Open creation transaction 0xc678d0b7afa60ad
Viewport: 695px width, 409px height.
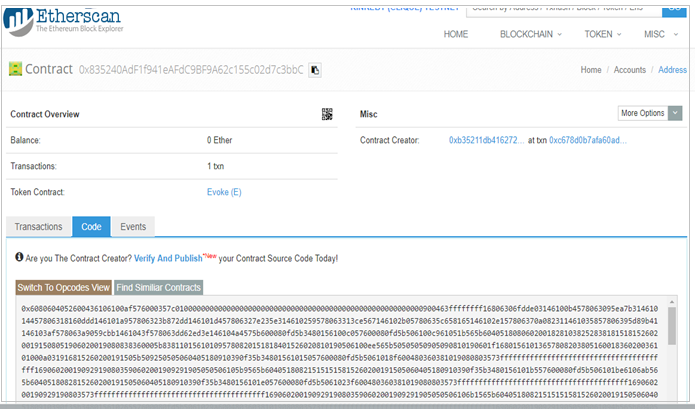(588, 140)
